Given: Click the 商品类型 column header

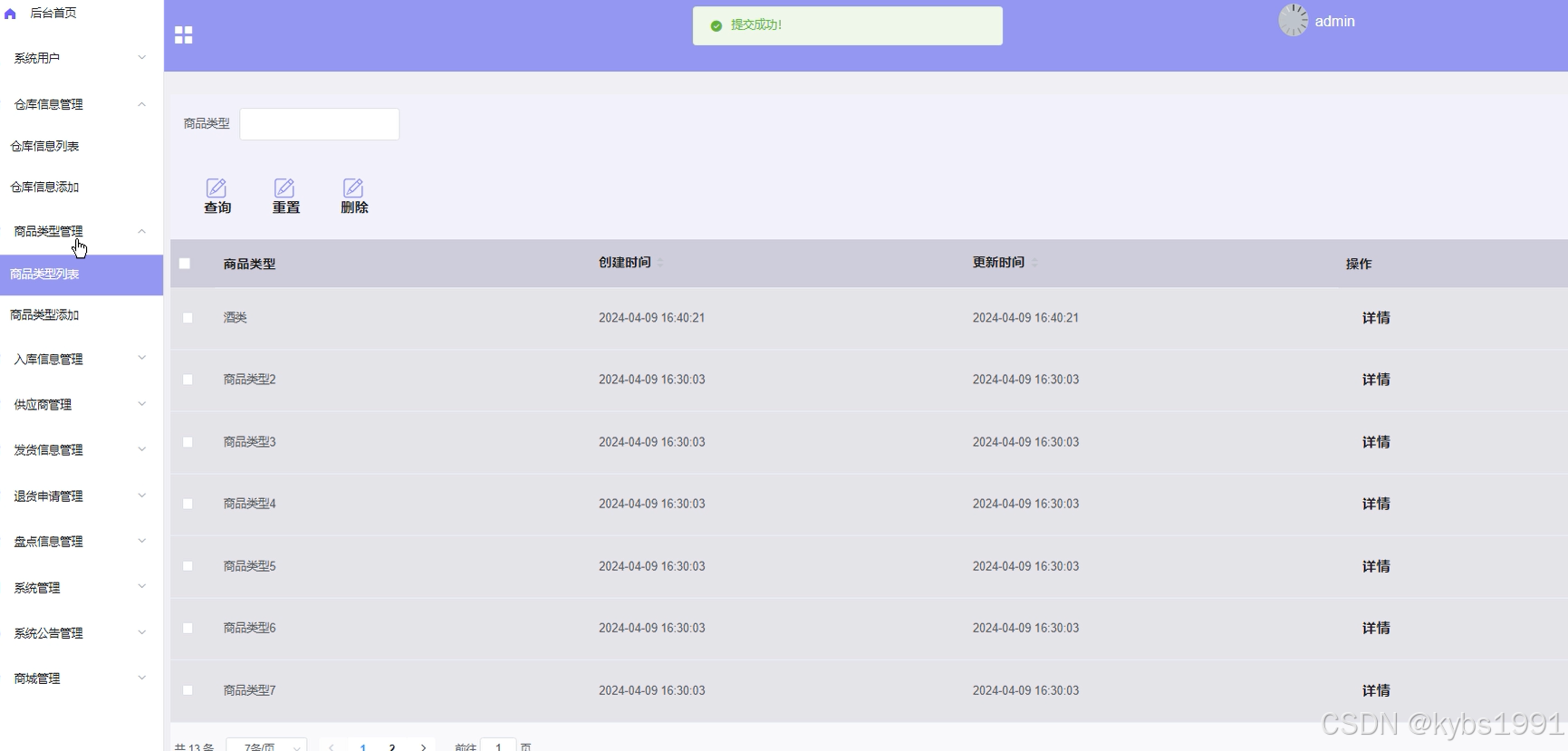Looking at the screenshot, I should tap(249, 264).
